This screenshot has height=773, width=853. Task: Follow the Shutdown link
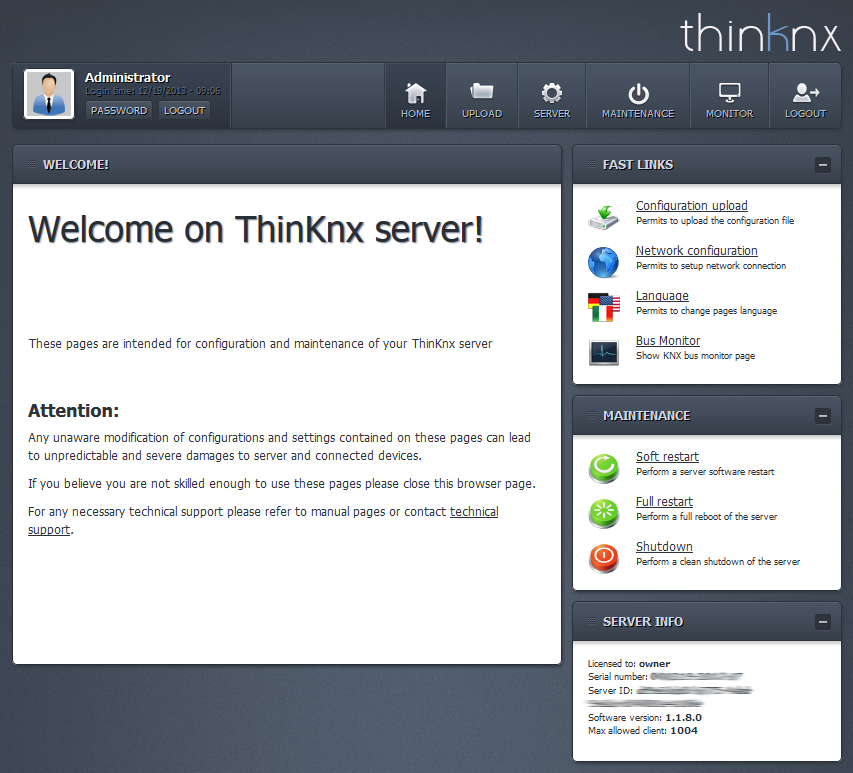(664, 547)
